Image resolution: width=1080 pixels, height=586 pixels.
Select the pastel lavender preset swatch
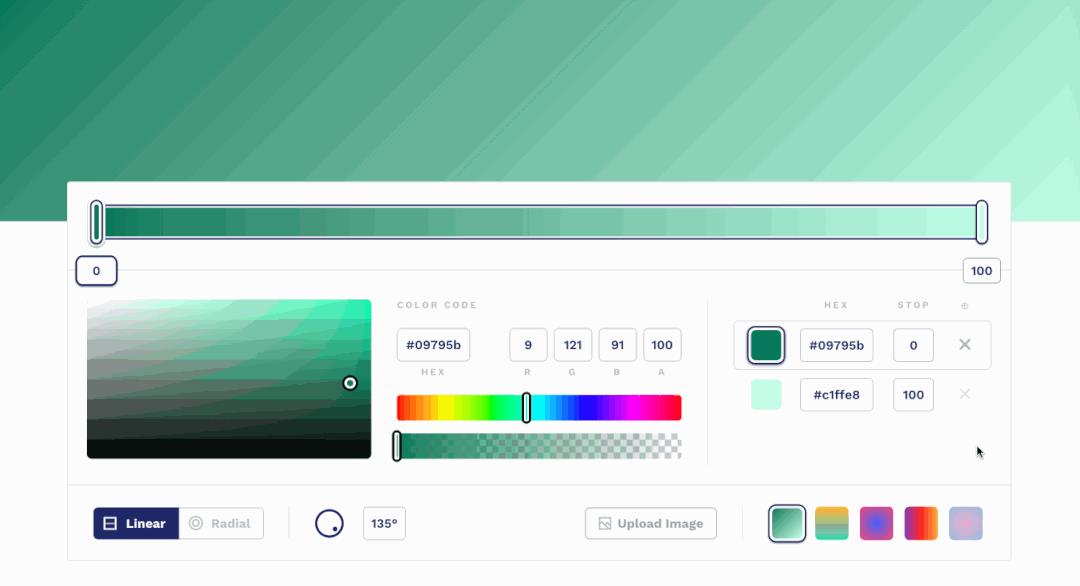966,523
